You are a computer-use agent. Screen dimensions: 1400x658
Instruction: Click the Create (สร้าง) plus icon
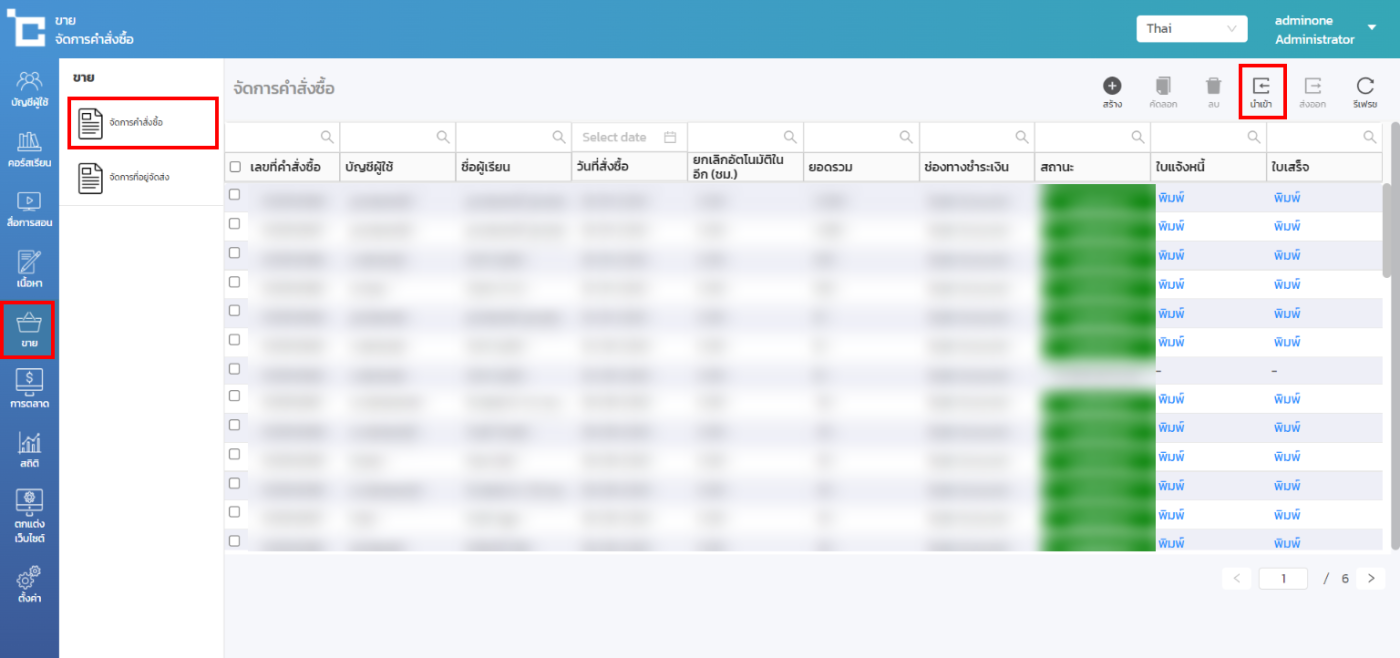[1112, 87]
